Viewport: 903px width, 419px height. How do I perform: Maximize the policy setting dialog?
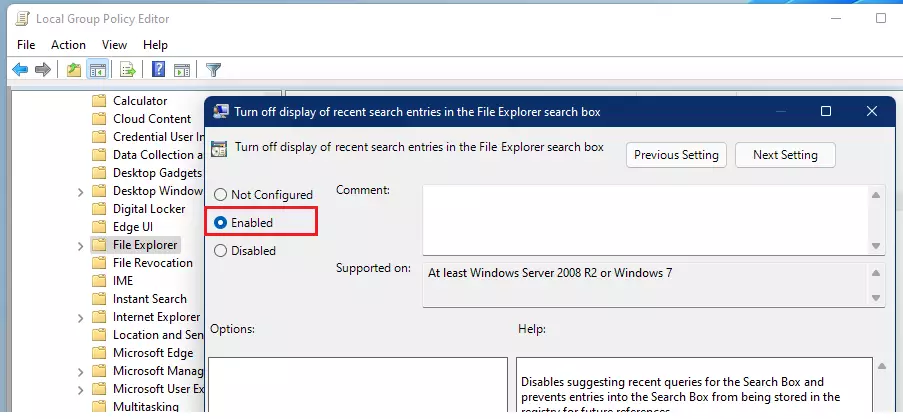(x=826, y=111)
